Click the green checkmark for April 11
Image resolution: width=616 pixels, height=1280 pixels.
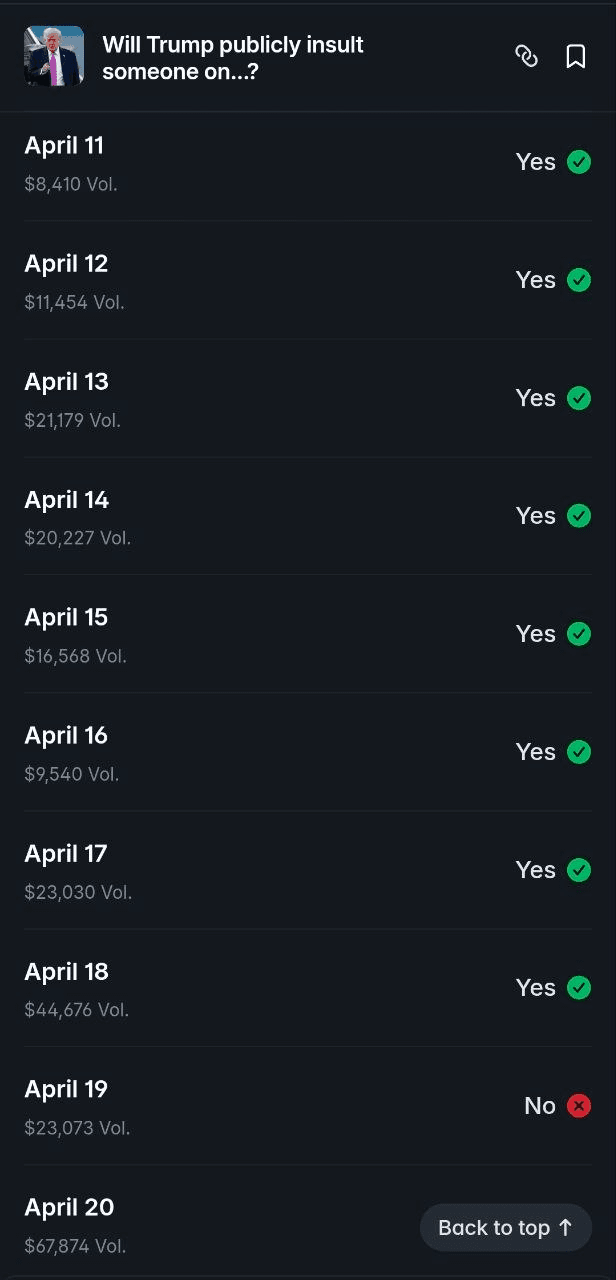point(579,162)
